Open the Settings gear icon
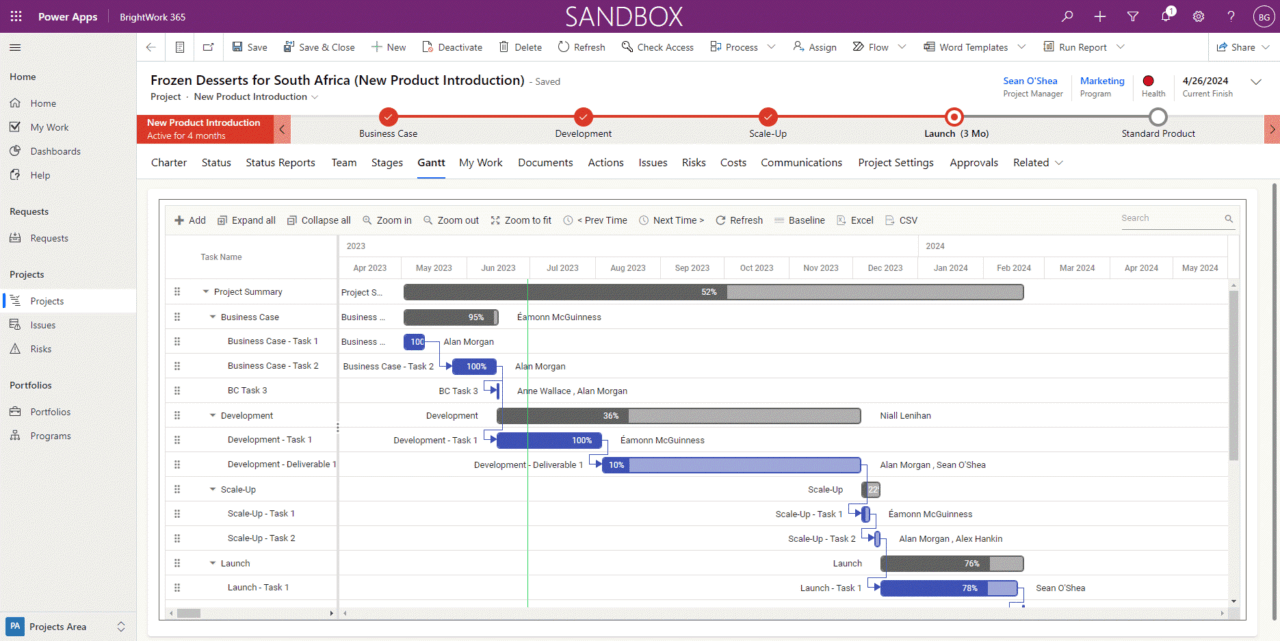The height and width of the screenshot is (641, 1280). (1198, 16)
